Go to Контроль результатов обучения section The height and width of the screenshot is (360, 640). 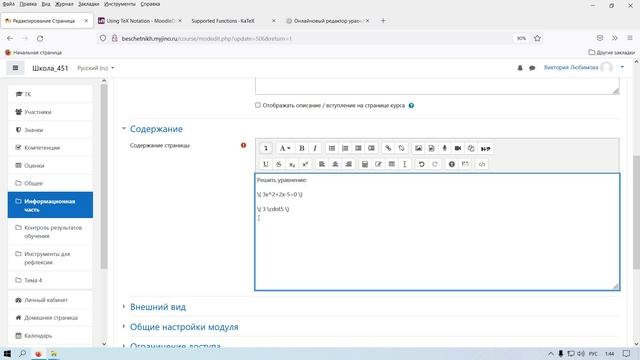(50, 231)
